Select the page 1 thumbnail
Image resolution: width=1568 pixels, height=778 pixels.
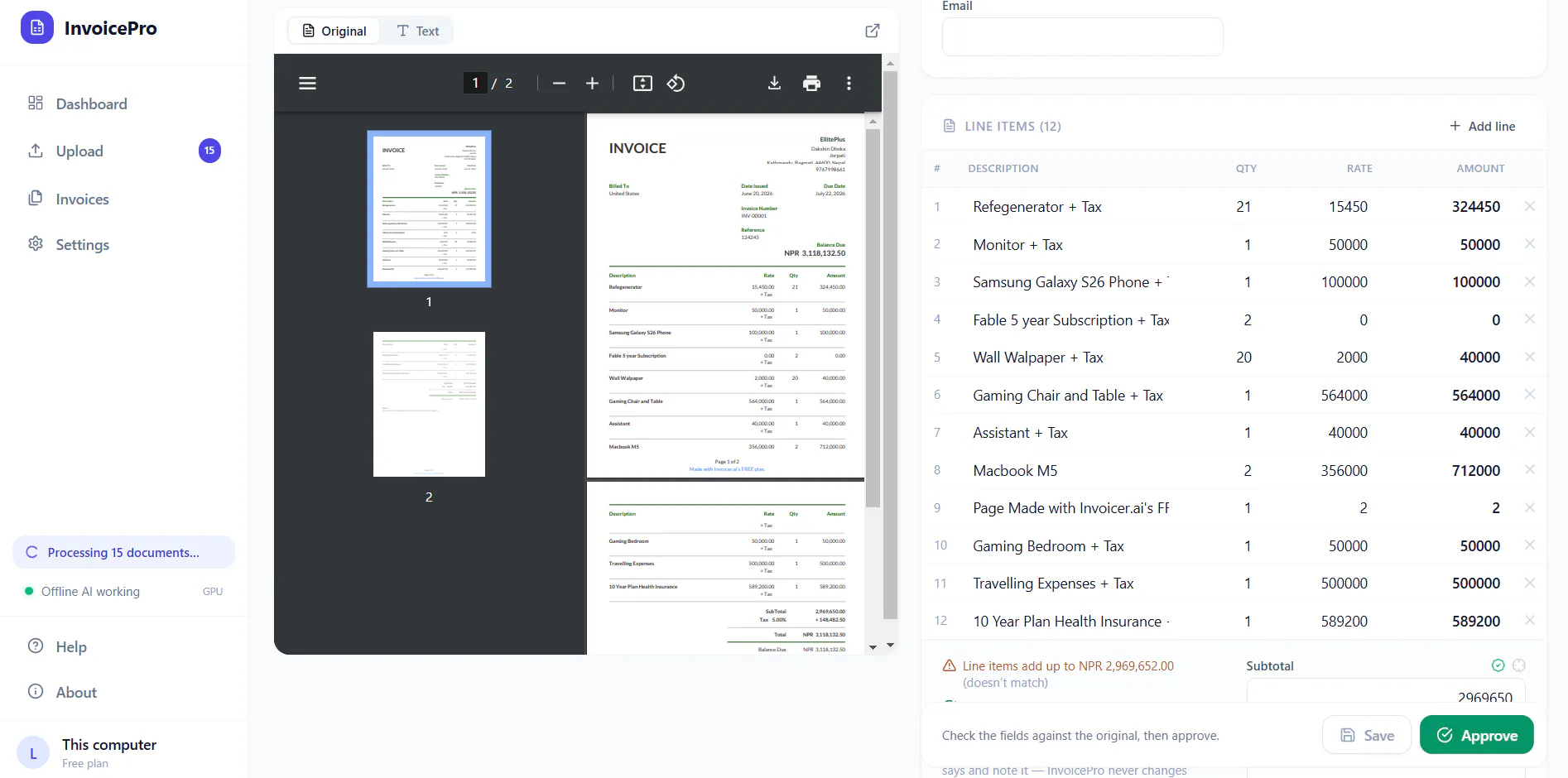[x=429, y=209]
